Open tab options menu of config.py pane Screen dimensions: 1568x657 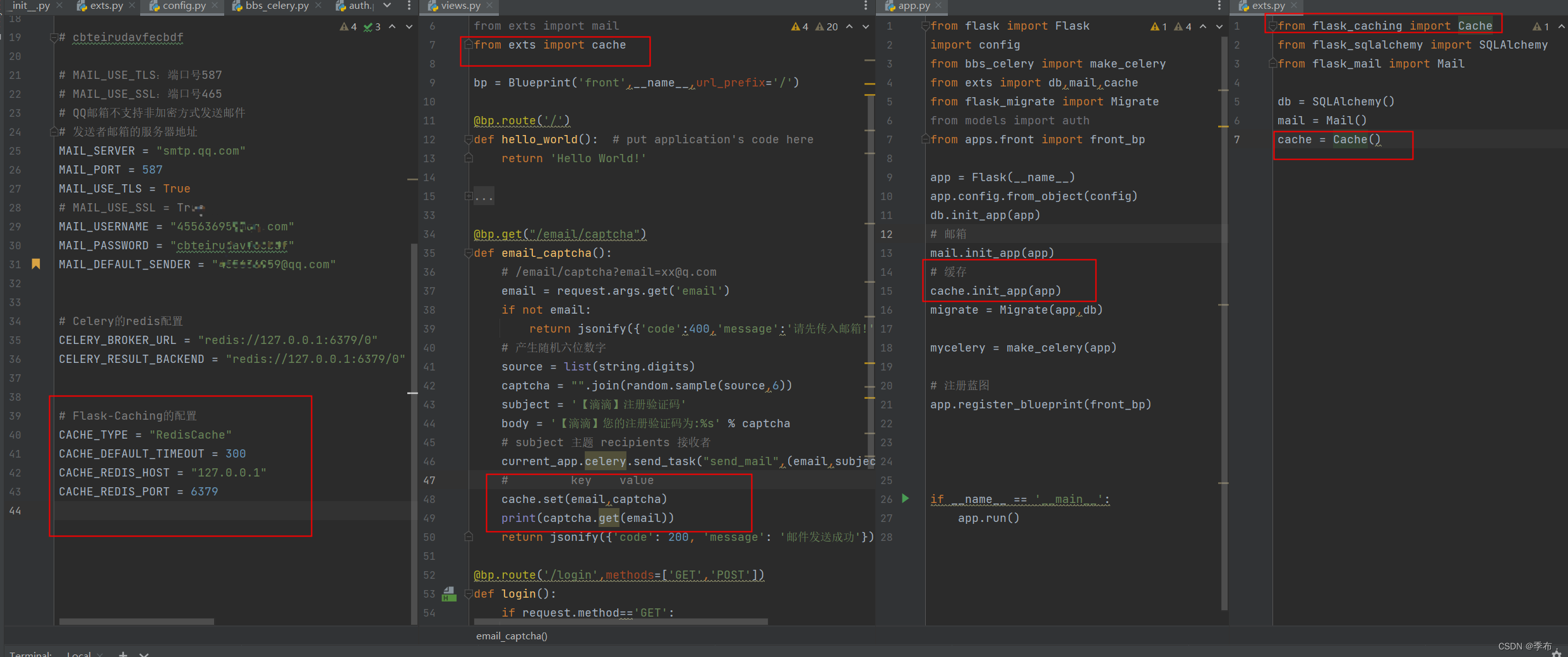[x=409, y=6]
